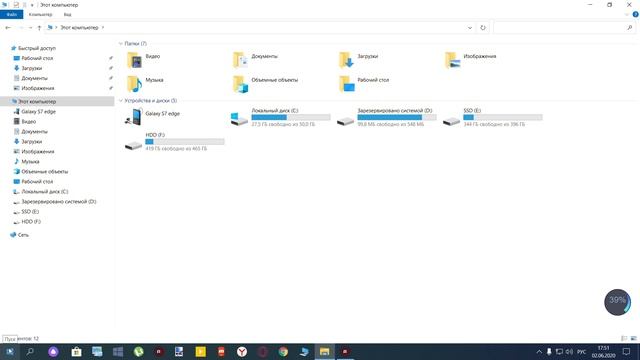640x360 pixels.
Task: Select Зарезервировано системой (D:) drive
Action: tap(387, 117)
